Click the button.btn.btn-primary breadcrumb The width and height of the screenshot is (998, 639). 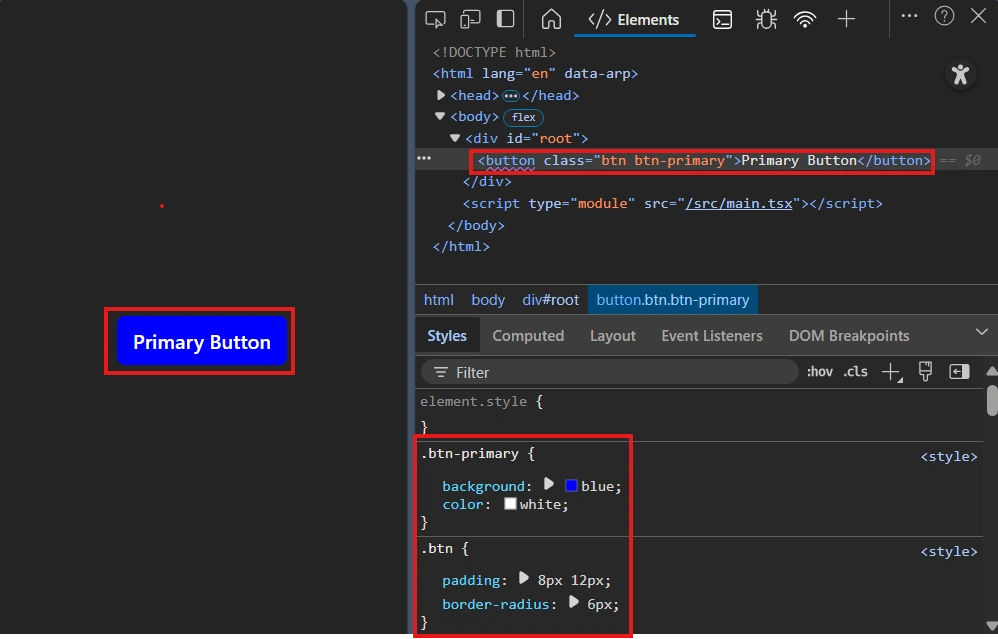point(673,300)
